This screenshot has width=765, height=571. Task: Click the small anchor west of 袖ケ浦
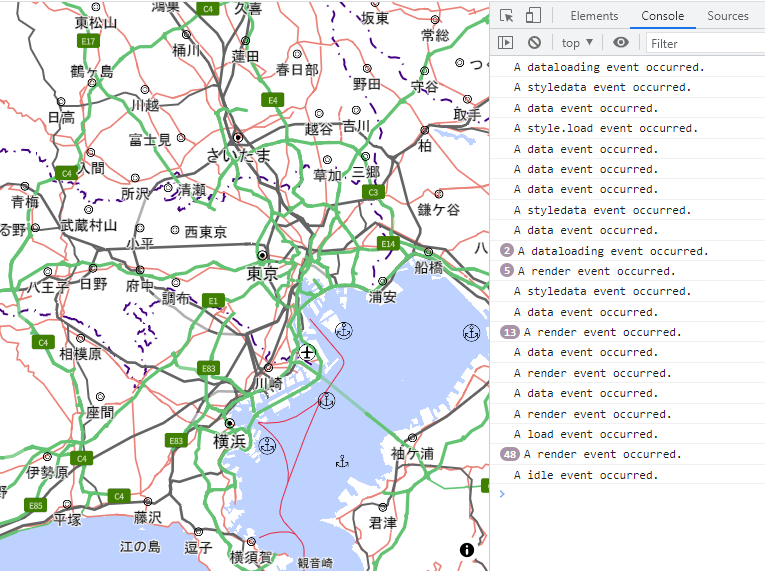[x=342, y=461]
